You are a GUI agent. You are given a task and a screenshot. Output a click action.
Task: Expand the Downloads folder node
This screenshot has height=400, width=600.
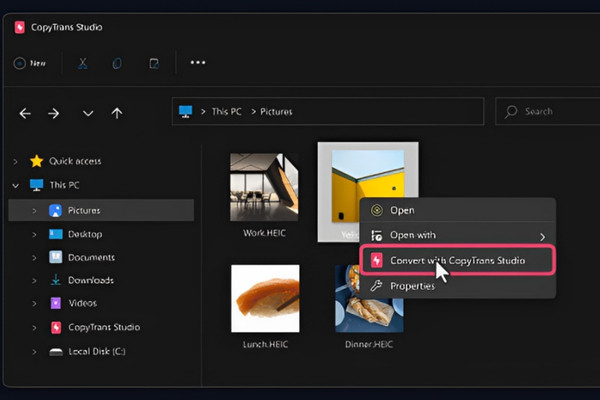34,281
